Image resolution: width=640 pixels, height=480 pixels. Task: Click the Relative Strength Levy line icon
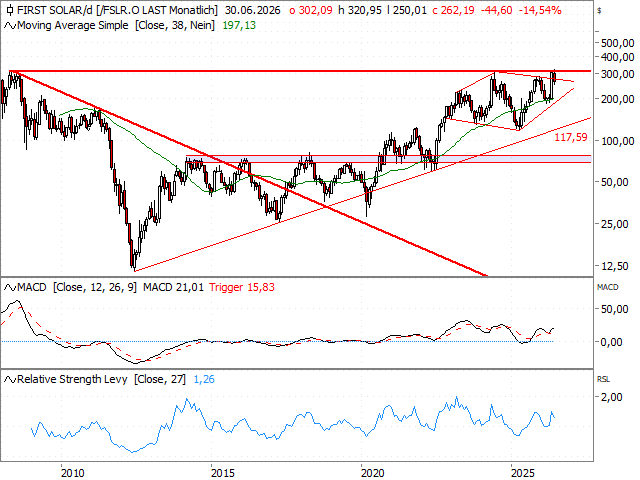[10, 380]
